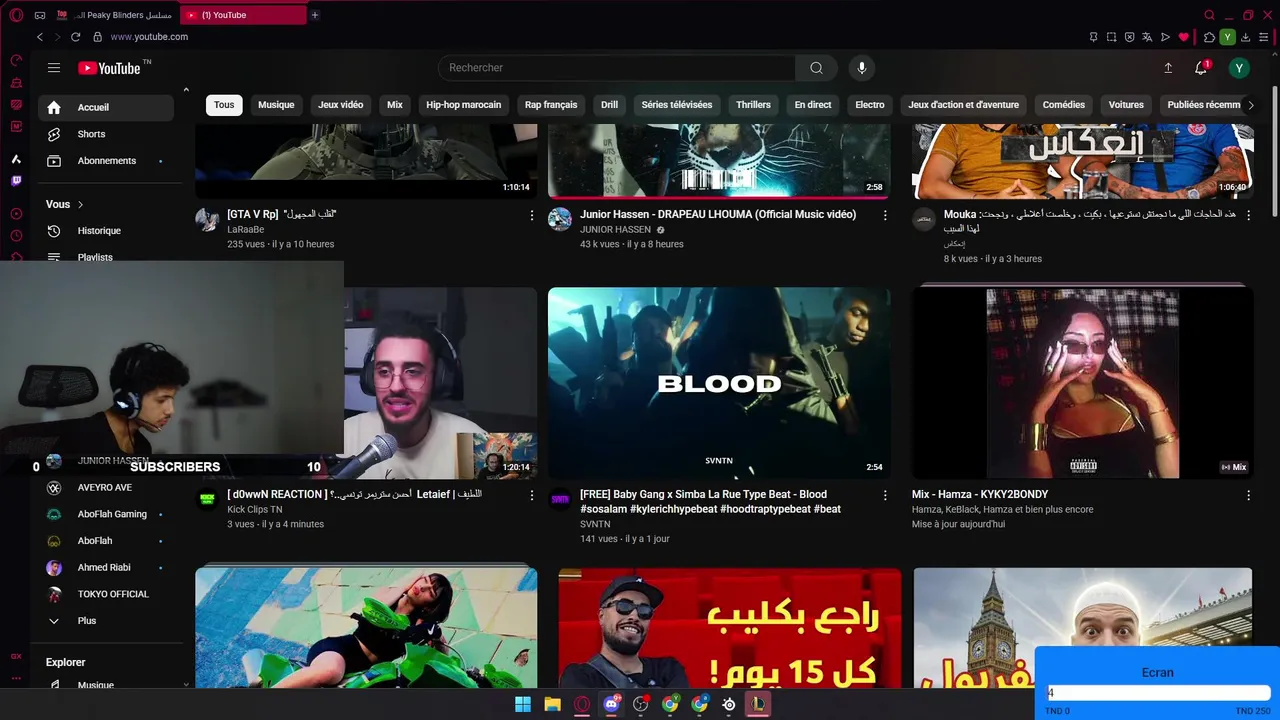Open browser extensions cube icon
This screenshot has height=720, width=1280.
1209,37
